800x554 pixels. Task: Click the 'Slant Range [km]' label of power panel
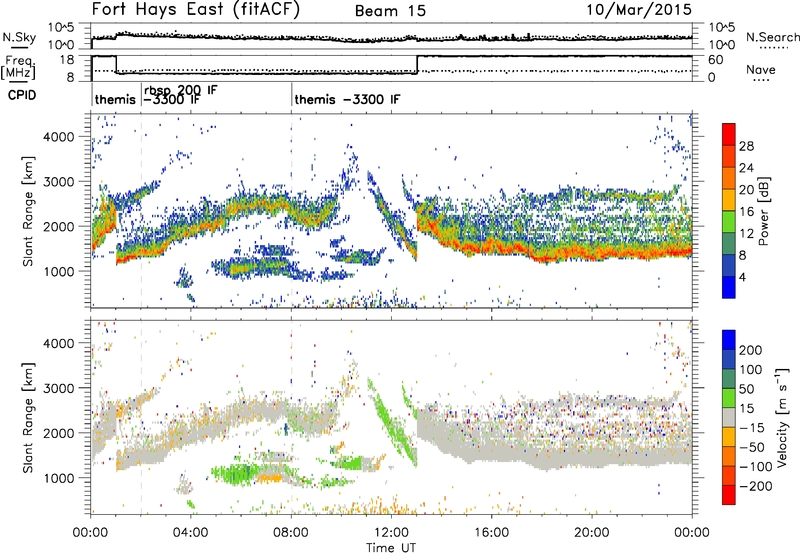[x=28, y=211]
